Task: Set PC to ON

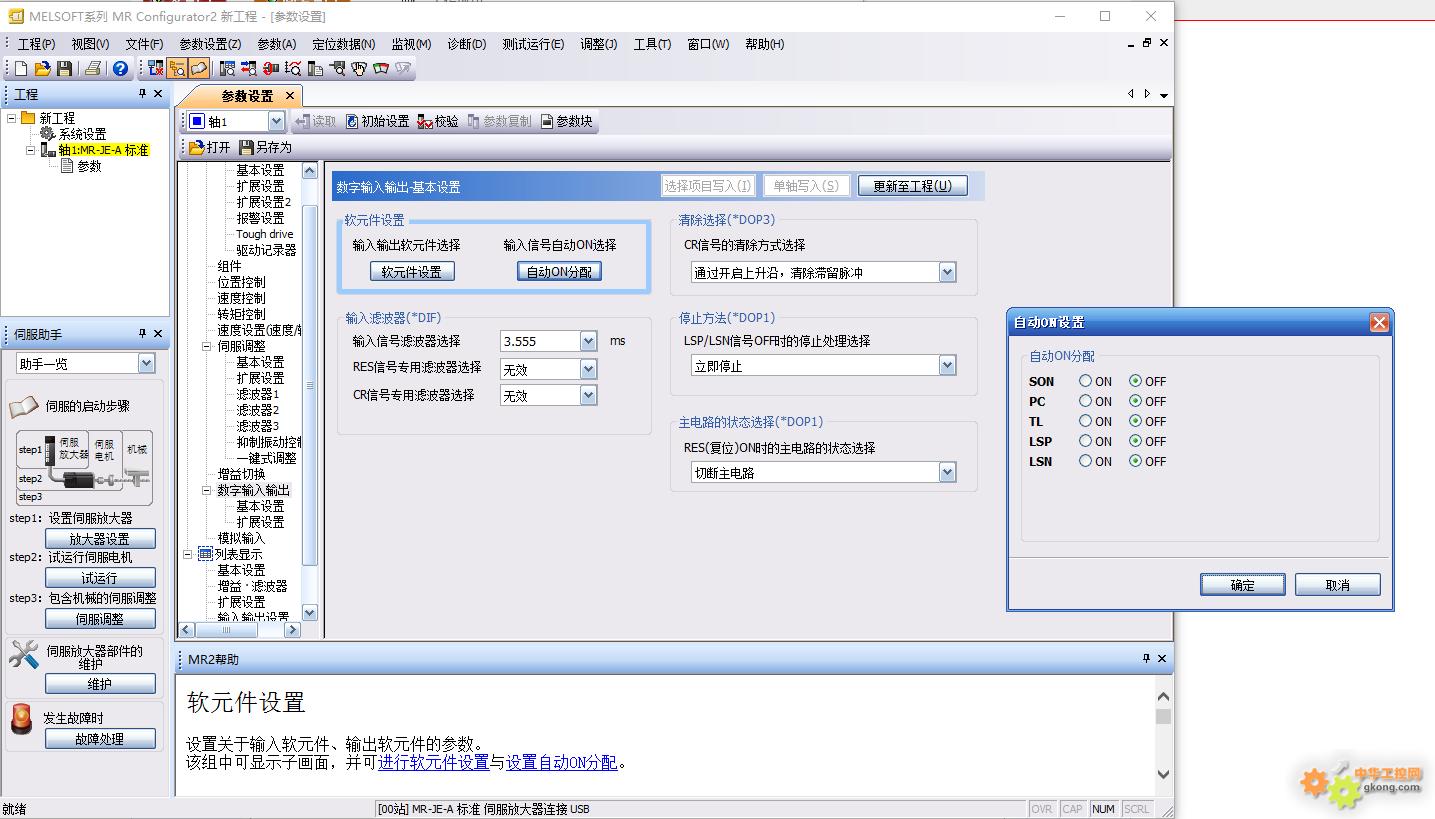Action: tap(1086, 401)
